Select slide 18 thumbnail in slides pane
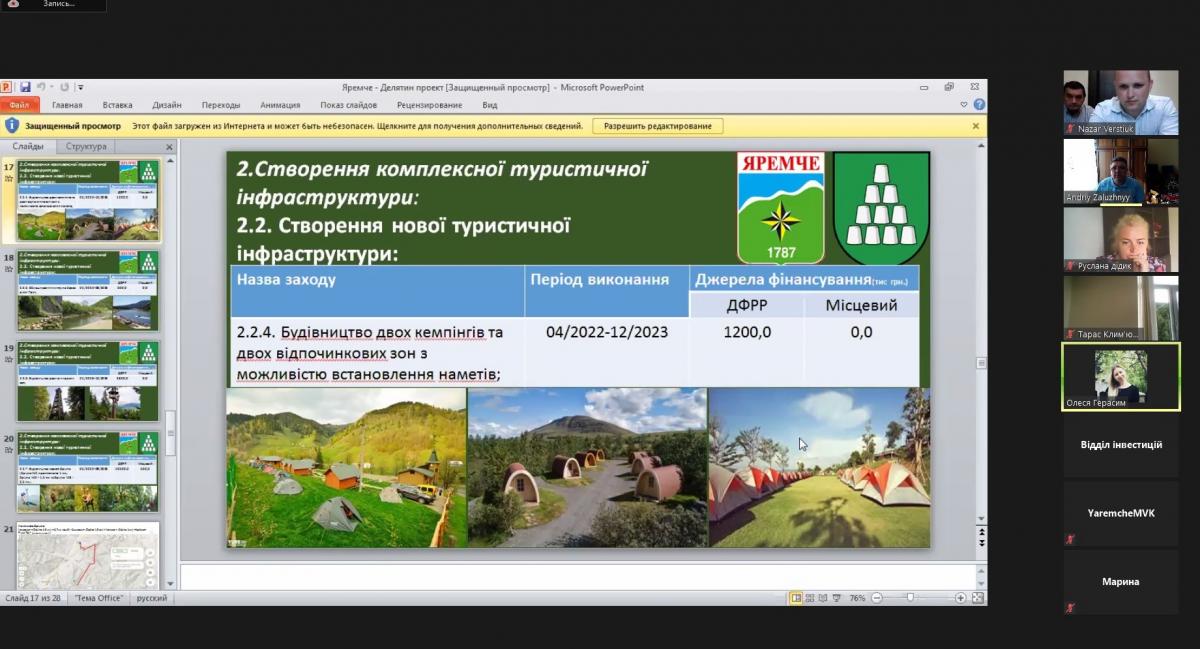Image resolution: width=1200 pixels, height=649 pixels. click(x=88, y=291)
